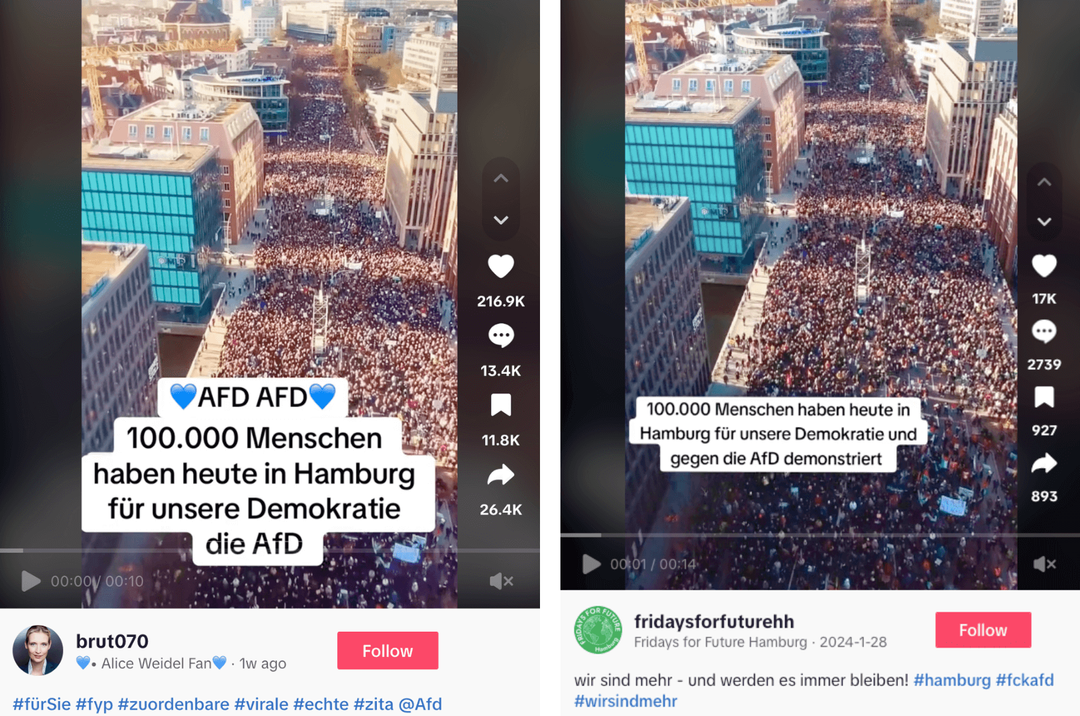Share the left video with 26.4K shares
Screen dimensions: 1080x716
[501, 475]
